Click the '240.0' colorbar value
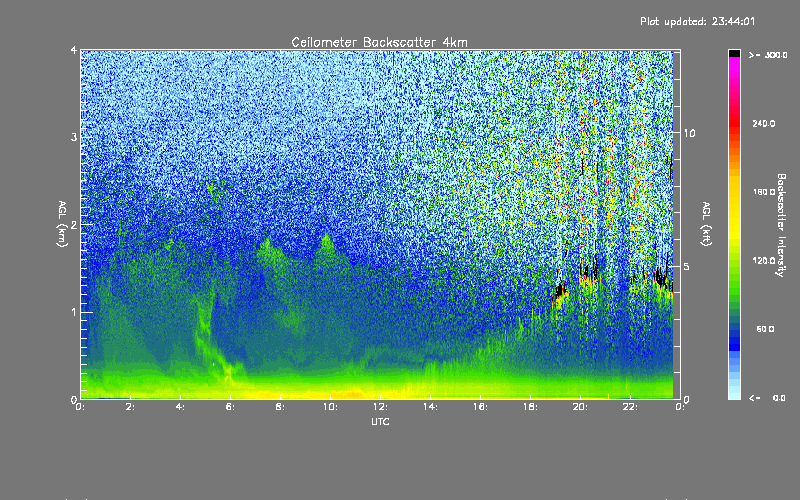Screen dimensions: 800x500 tap(764, 123)
